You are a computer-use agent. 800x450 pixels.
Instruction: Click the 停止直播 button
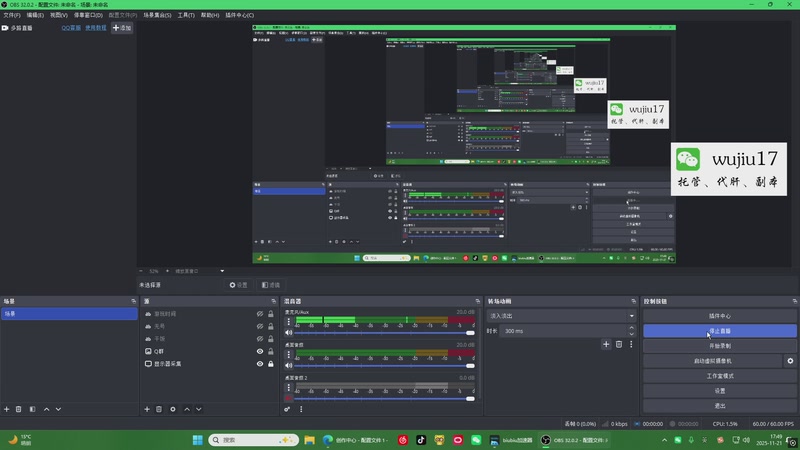point(719,331)
